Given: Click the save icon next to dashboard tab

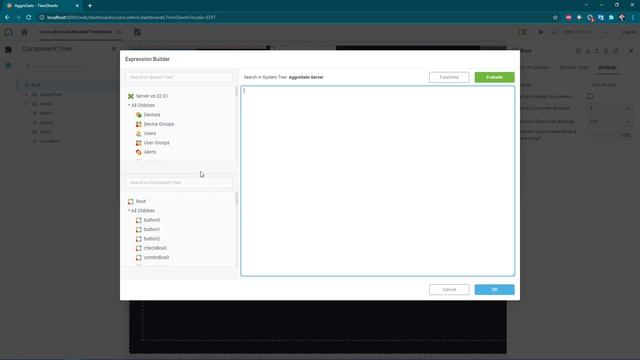Looking at the screenshot, I should pyautogui.click(x=137, y=32).
